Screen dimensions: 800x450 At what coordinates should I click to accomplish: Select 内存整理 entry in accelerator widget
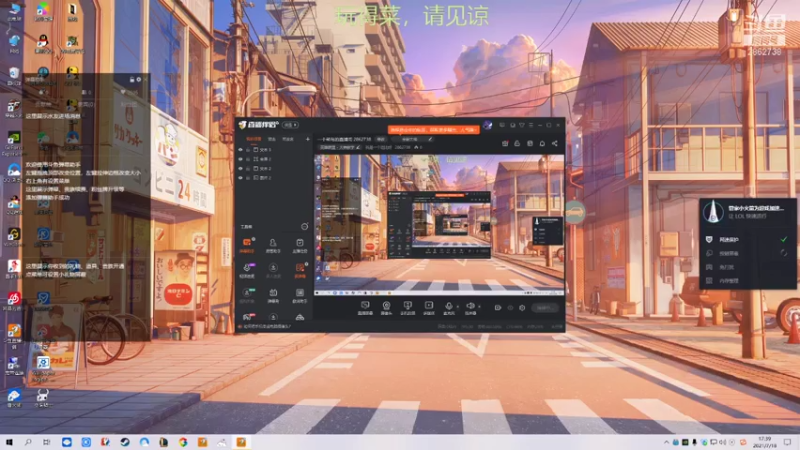[x=747, y=281]
